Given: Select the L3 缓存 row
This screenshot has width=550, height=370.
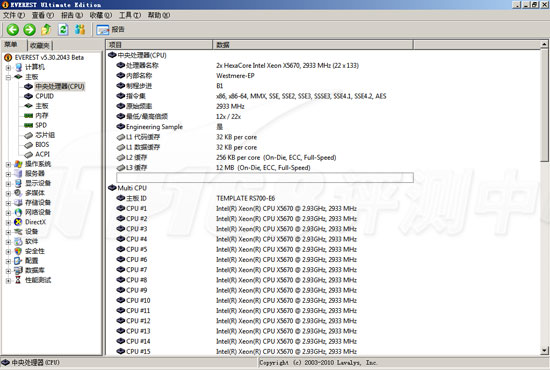Looking at the screenshot, I should (265, 168).
